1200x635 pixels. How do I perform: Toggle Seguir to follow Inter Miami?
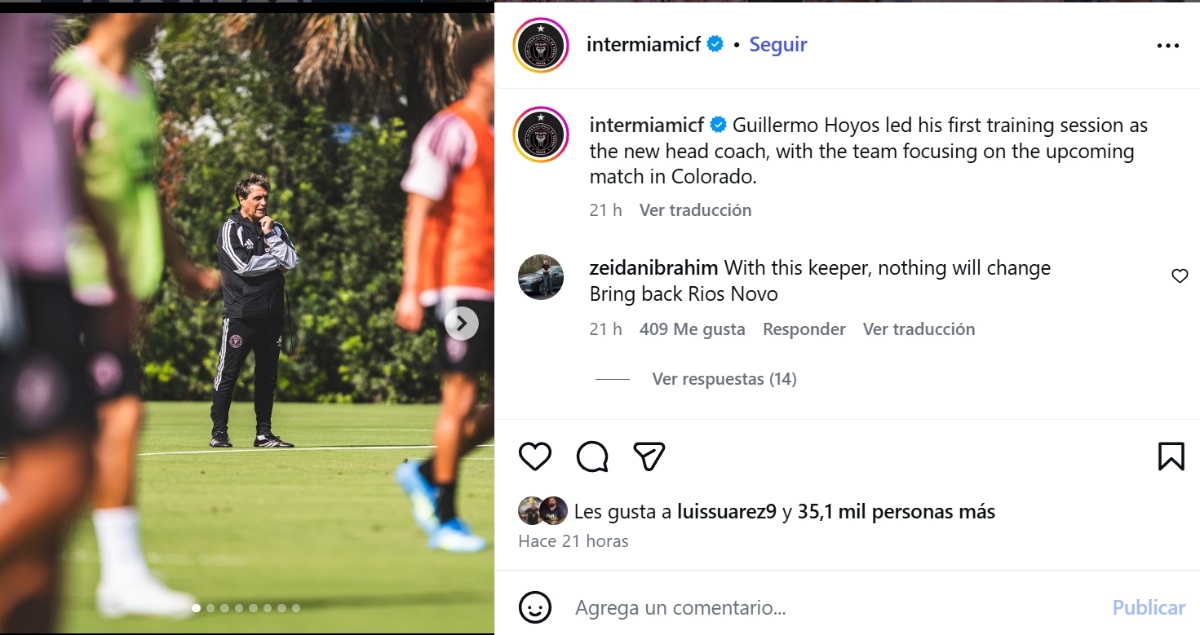[x=778, y=44]
